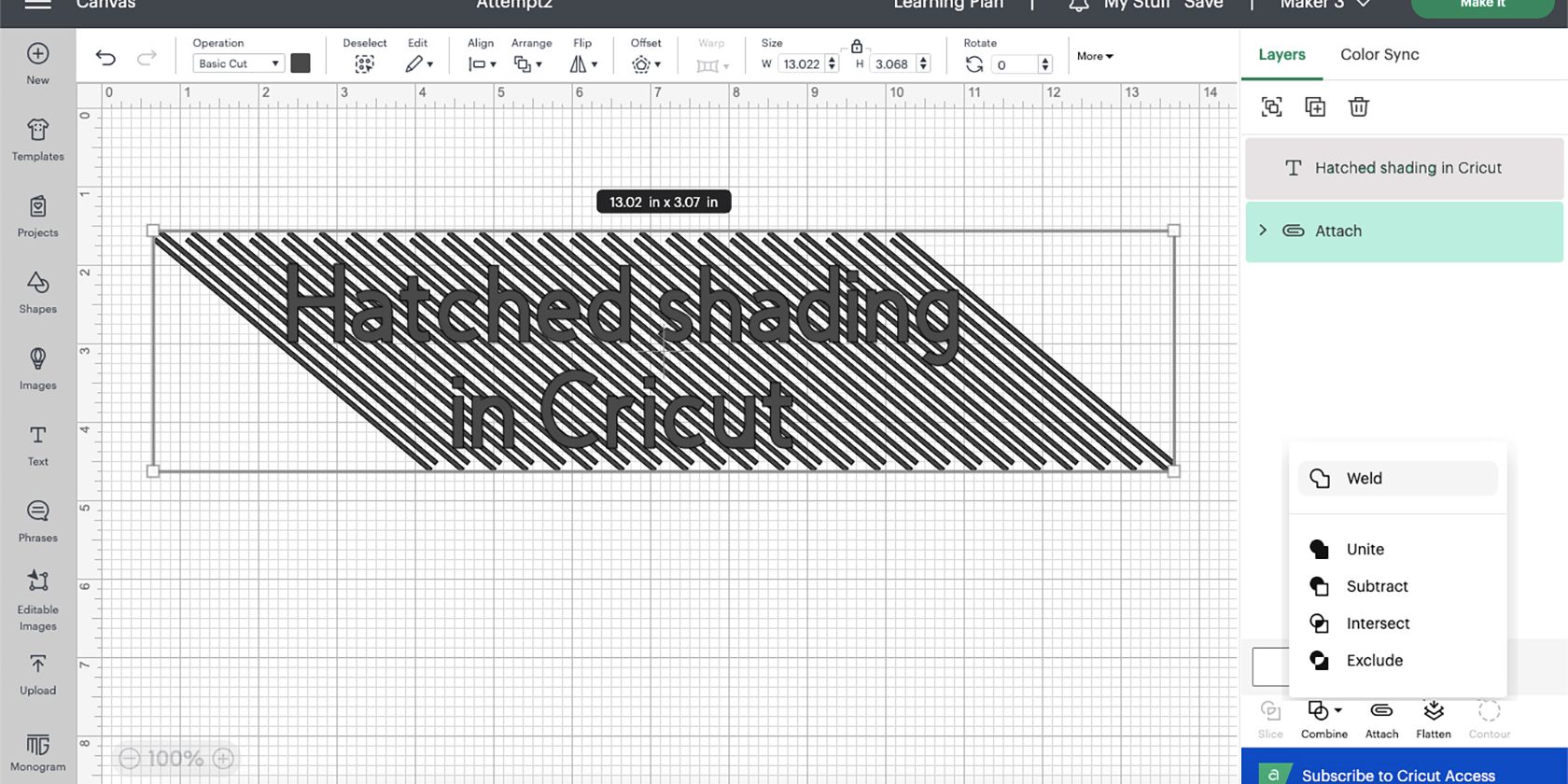Click the Make It button
Viewport: 1568px width, 784px height.
[x=1482, y=6]
